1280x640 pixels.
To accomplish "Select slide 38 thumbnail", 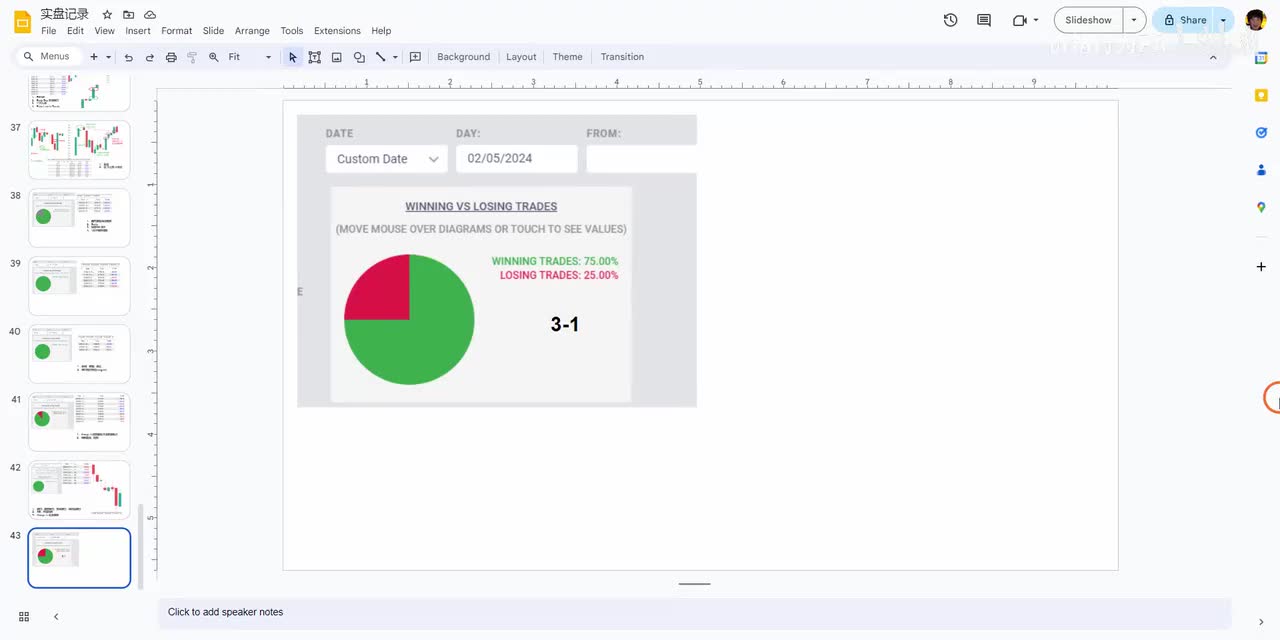I will click(79, 218).
